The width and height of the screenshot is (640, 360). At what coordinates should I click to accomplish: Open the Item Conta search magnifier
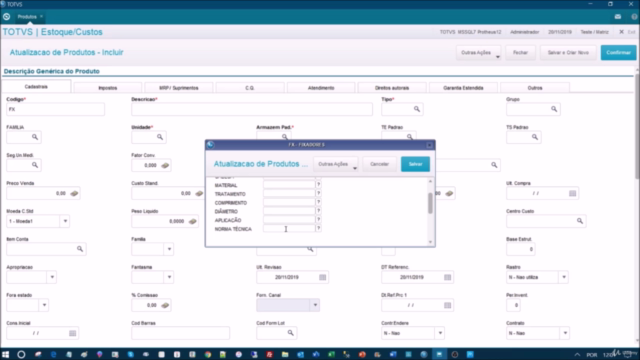pyautogui.click(x=80, y=249)
